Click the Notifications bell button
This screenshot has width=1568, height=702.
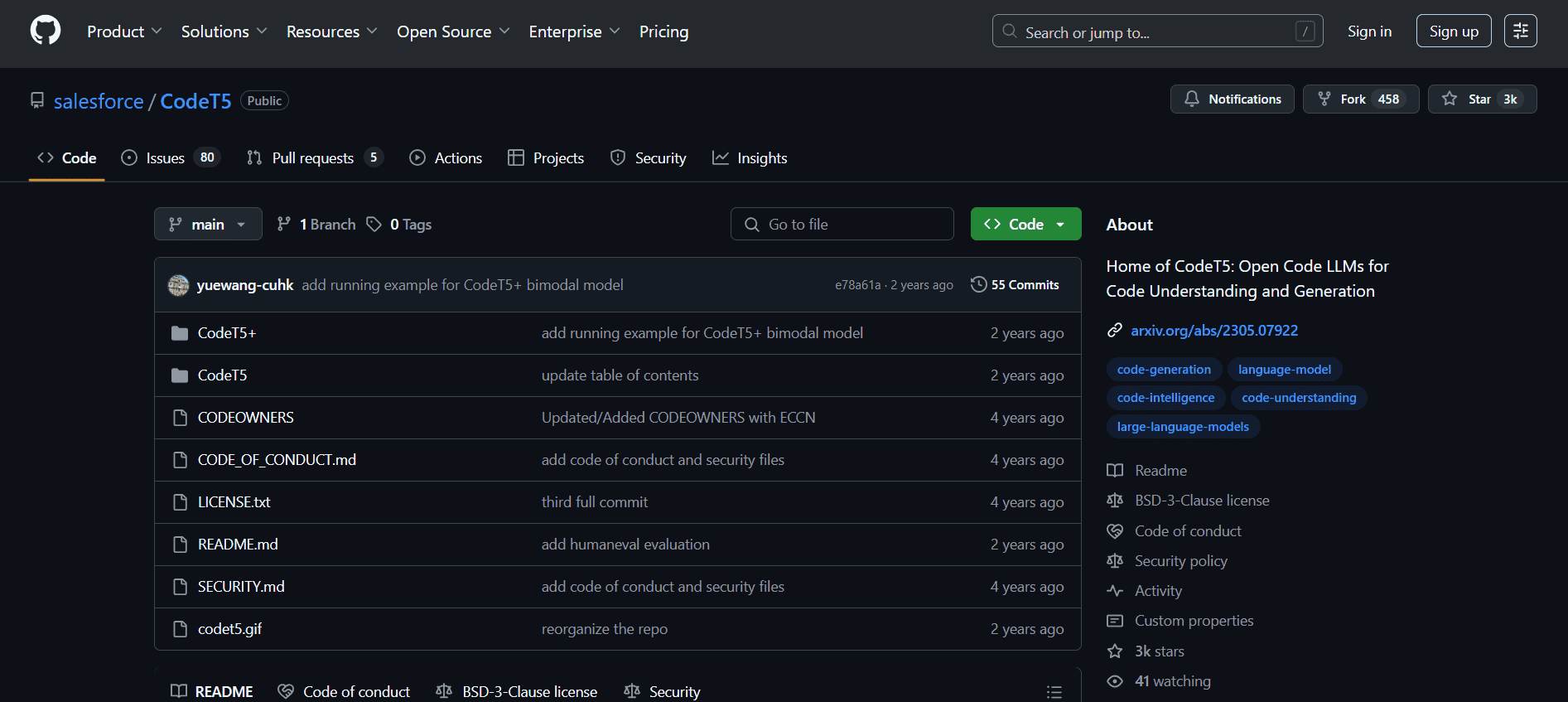(1232, 99)
